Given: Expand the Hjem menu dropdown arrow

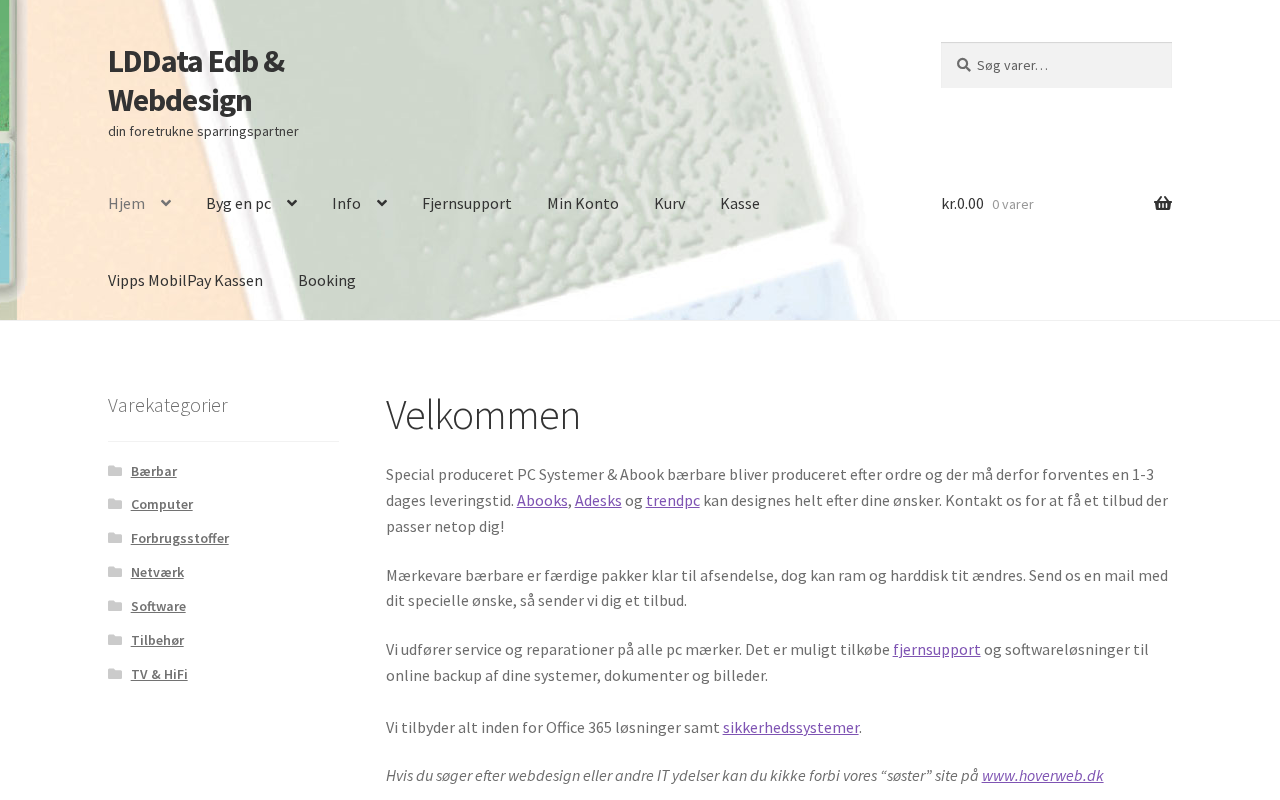Looking at the screenshot, I should 165,204.
